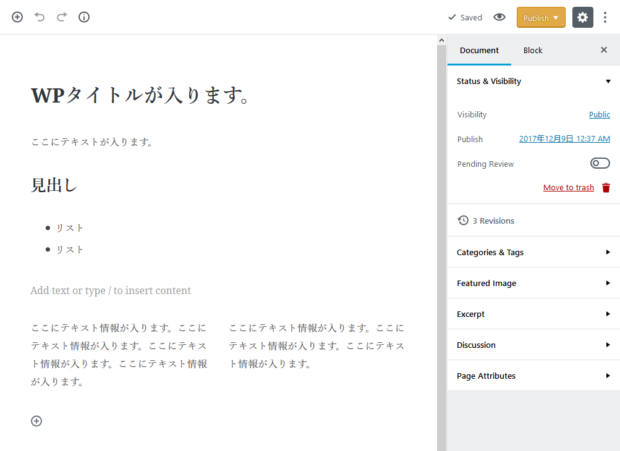Toggle the settings gear sidebar button
The image size is (620, 451).
point(582,17)
